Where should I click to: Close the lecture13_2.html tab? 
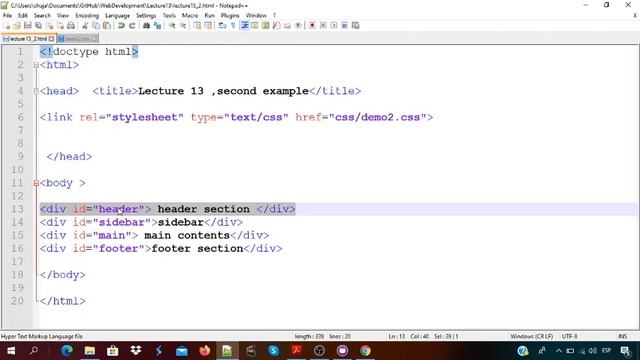click(51, 39)
